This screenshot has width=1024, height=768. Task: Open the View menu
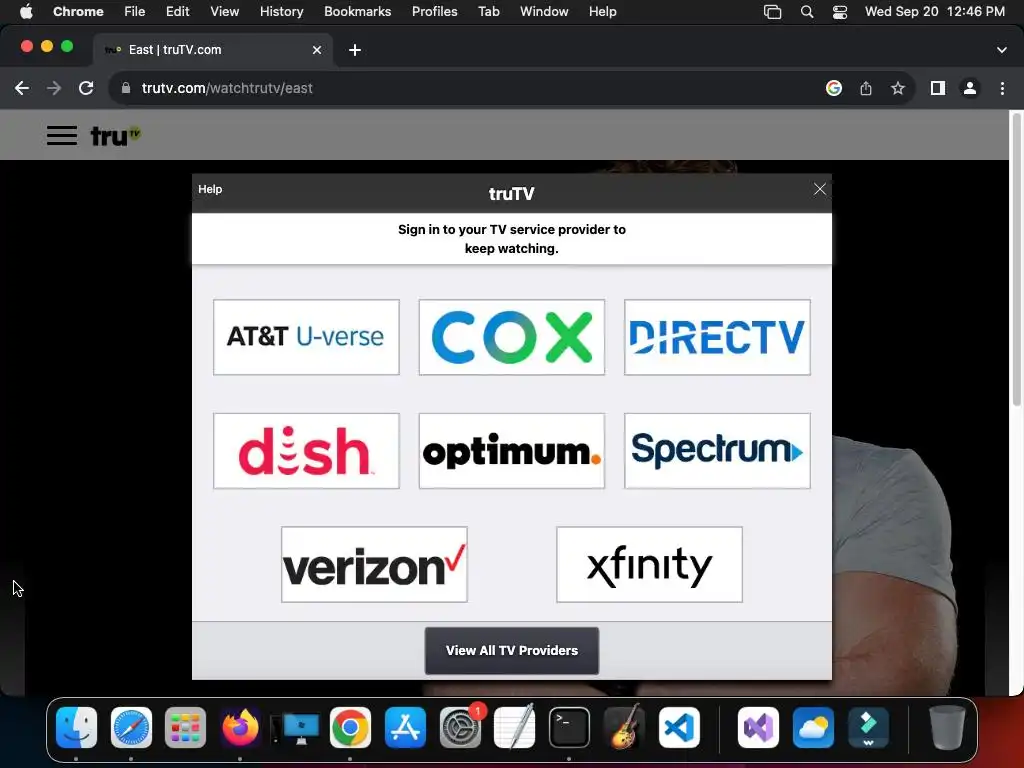click(x=225, y=12)
